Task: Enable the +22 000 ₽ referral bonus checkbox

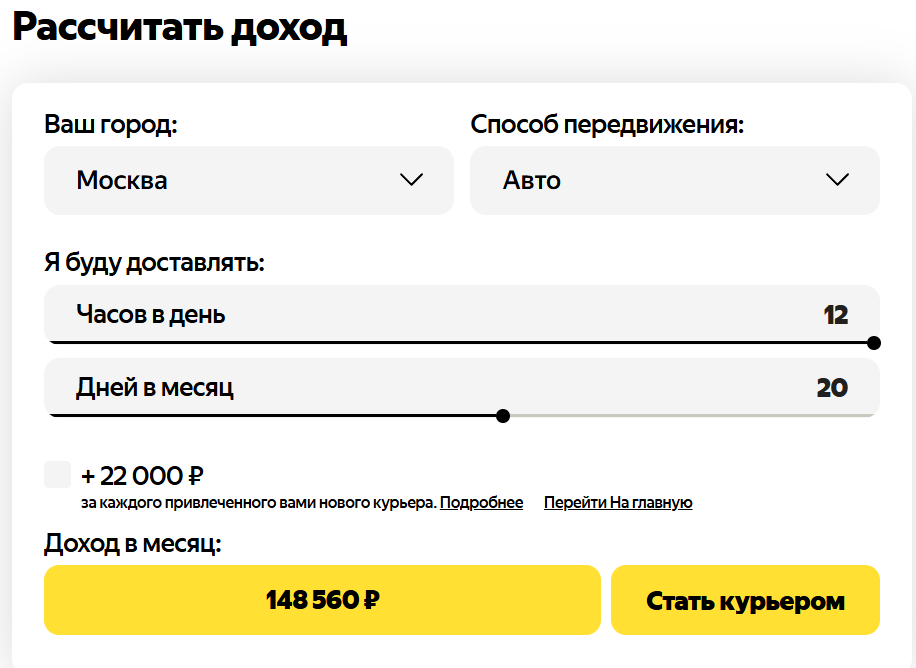Action: 57,475
